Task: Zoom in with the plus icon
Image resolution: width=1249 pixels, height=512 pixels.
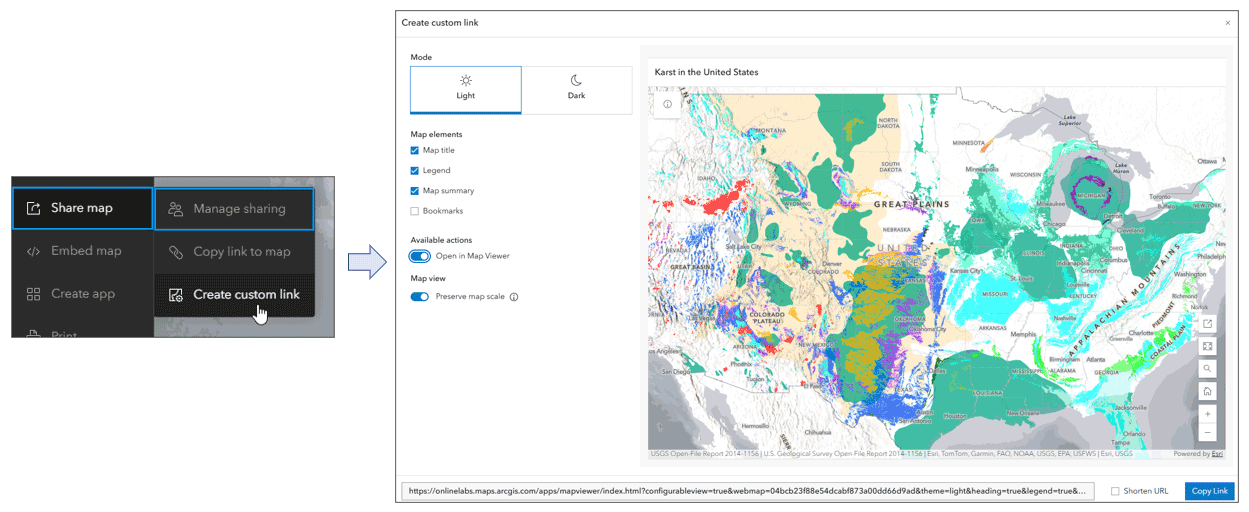Action: [x=1208, y=413]
